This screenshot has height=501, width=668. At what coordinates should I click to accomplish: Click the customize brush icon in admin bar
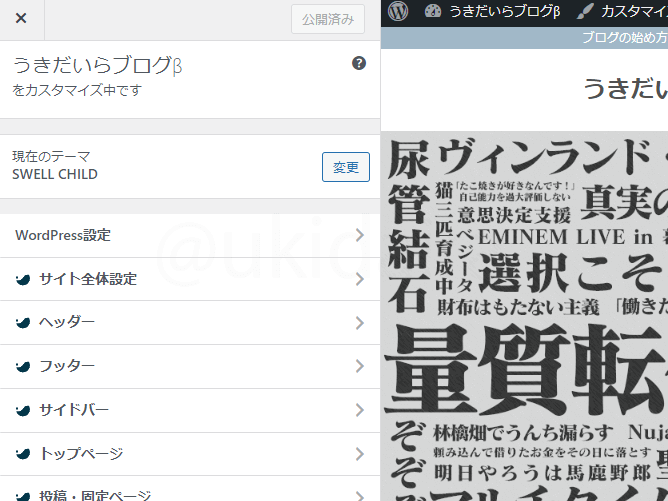pyautogui.click(x=585, y=12)
